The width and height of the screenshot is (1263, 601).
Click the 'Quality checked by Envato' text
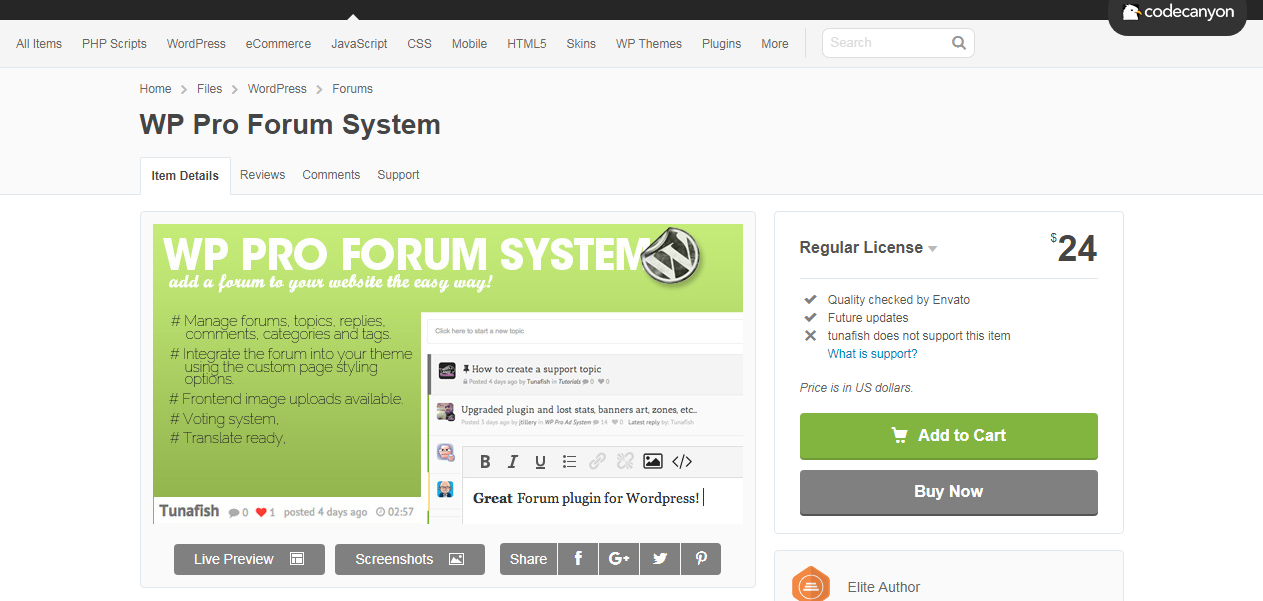click(x=899, y=300)
